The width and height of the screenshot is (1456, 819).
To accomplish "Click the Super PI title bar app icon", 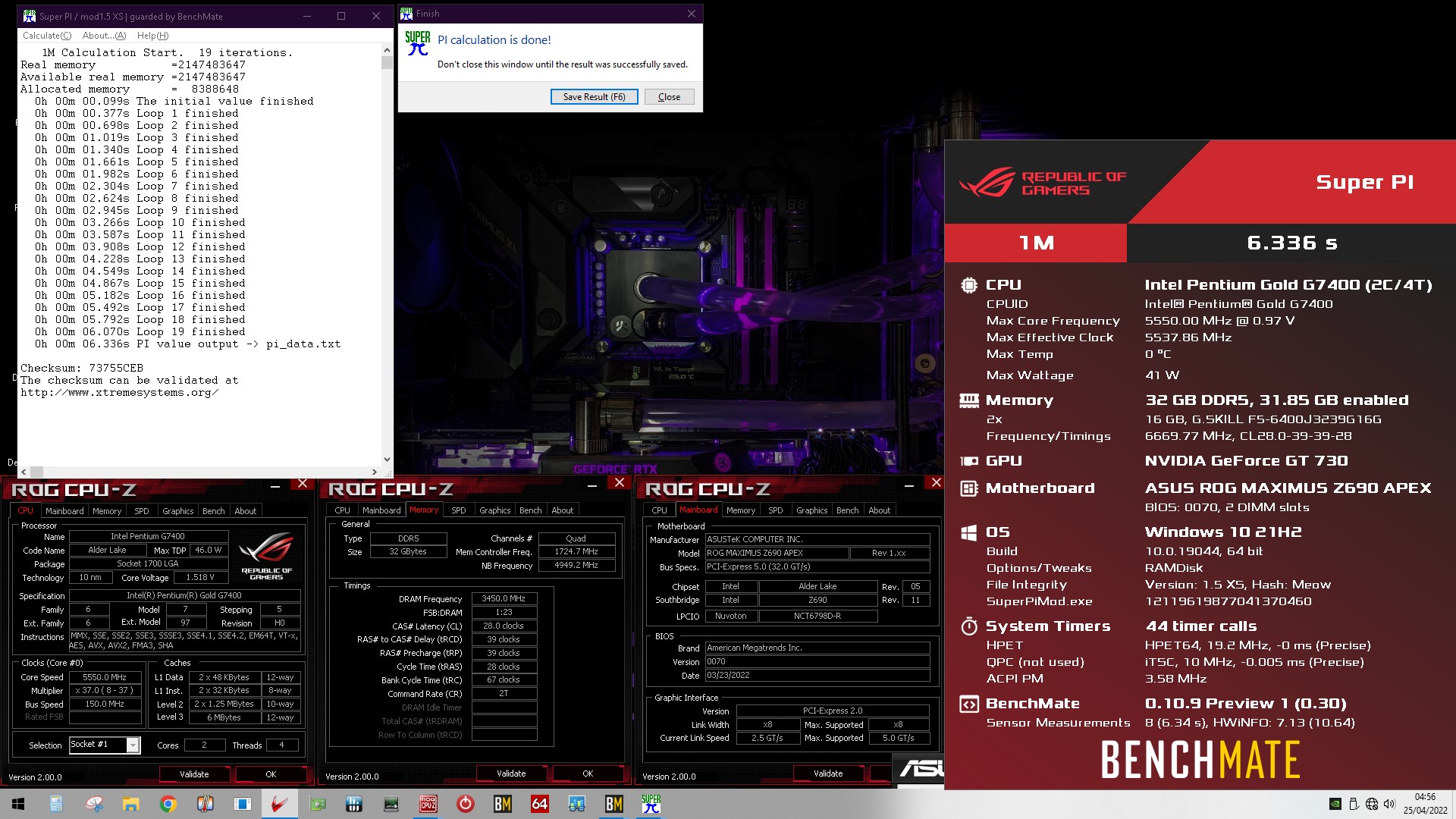I will point(30,16).
